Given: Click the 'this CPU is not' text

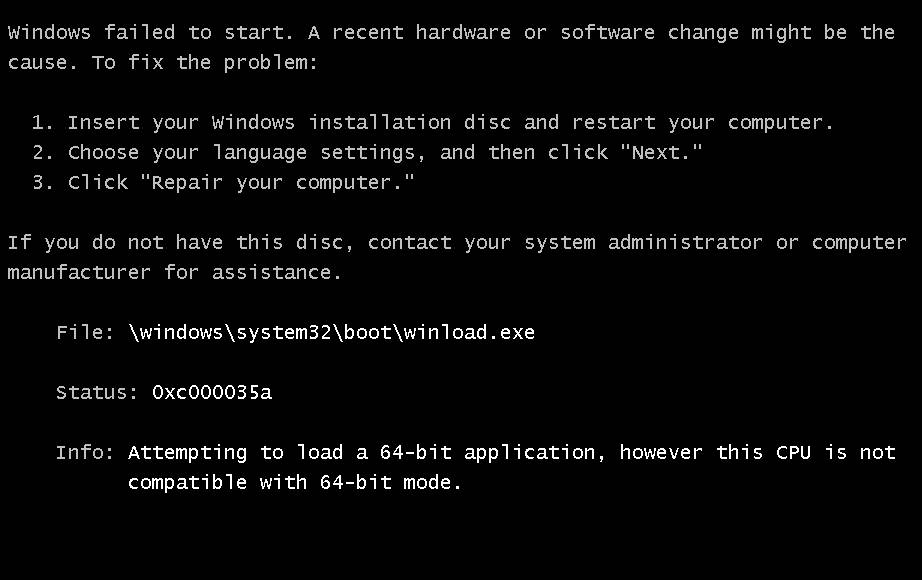Looking at the screenshot, I should 806,452.
